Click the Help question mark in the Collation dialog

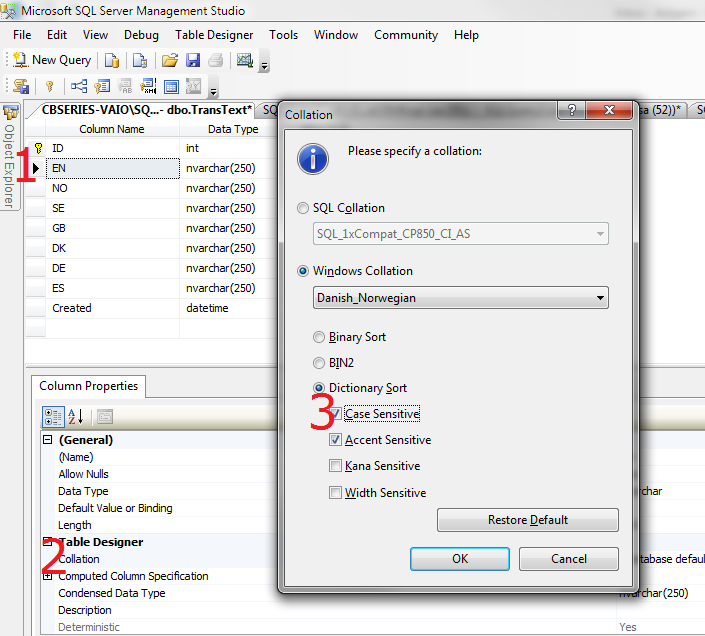pyautogui.click(x=571, y=110)
